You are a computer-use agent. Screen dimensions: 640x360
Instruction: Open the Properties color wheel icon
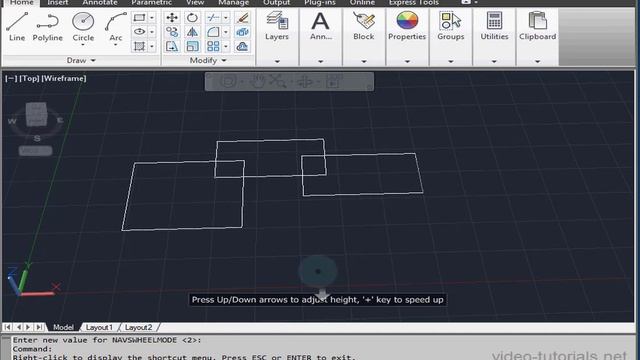[407, 20]
